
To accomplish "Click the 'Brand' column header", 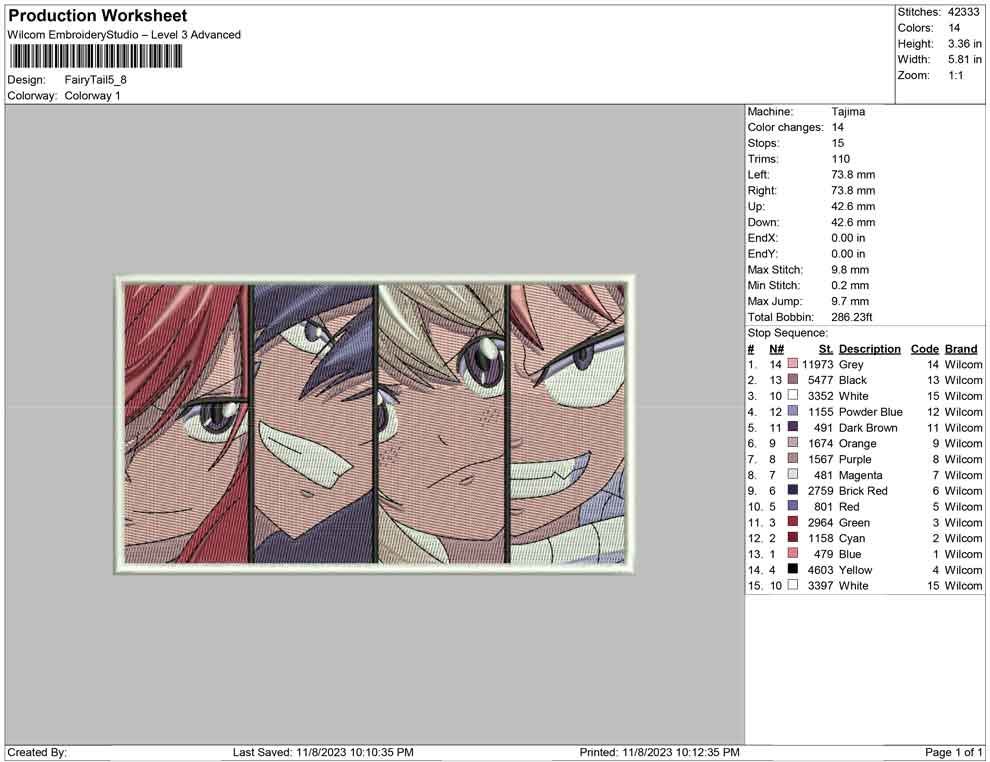I will [x=961, y=349].
